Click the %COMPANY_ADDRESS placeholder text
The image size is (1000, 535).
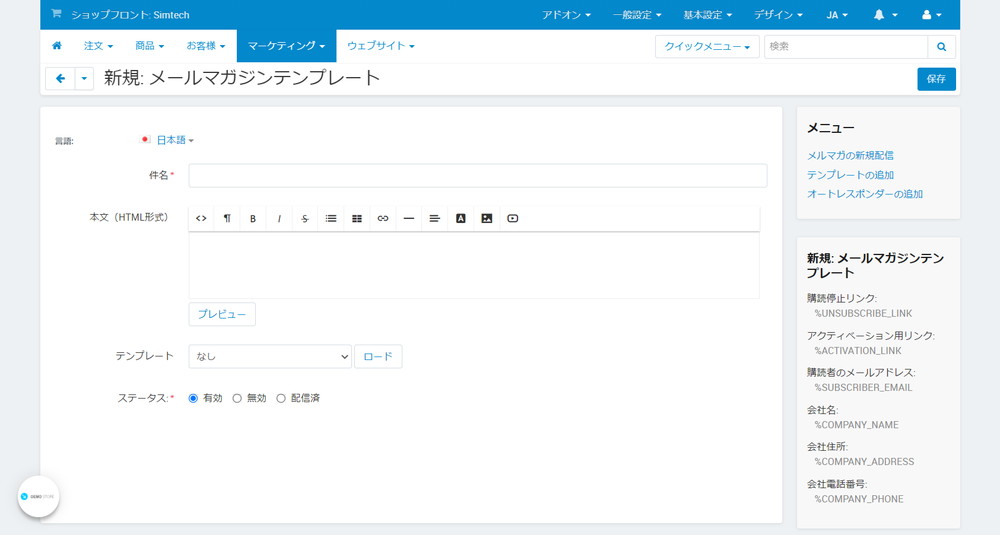point(864,462)
